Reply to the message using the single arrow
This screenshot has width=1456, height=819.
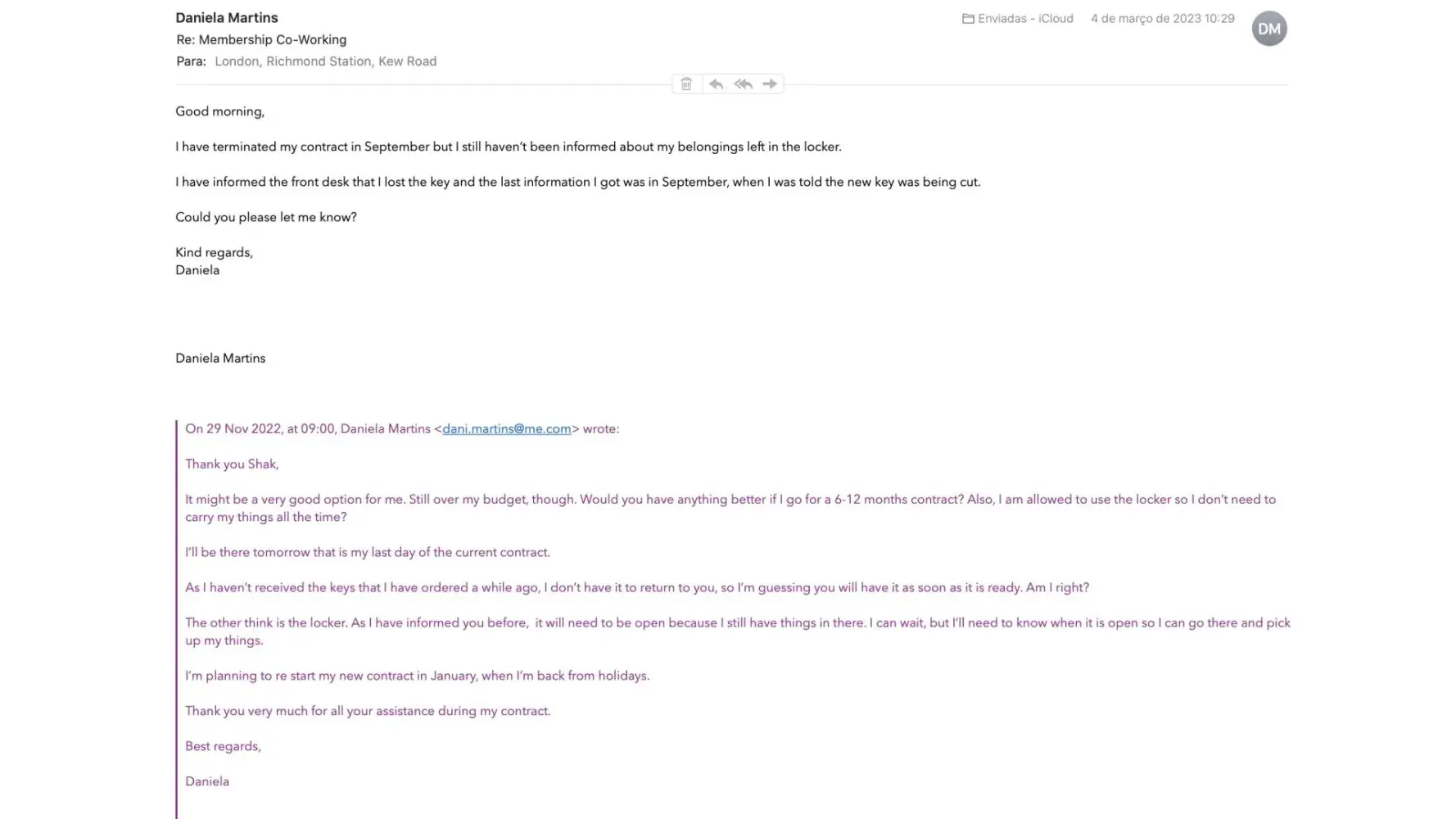pyautogui.click(x=716, y=84)
